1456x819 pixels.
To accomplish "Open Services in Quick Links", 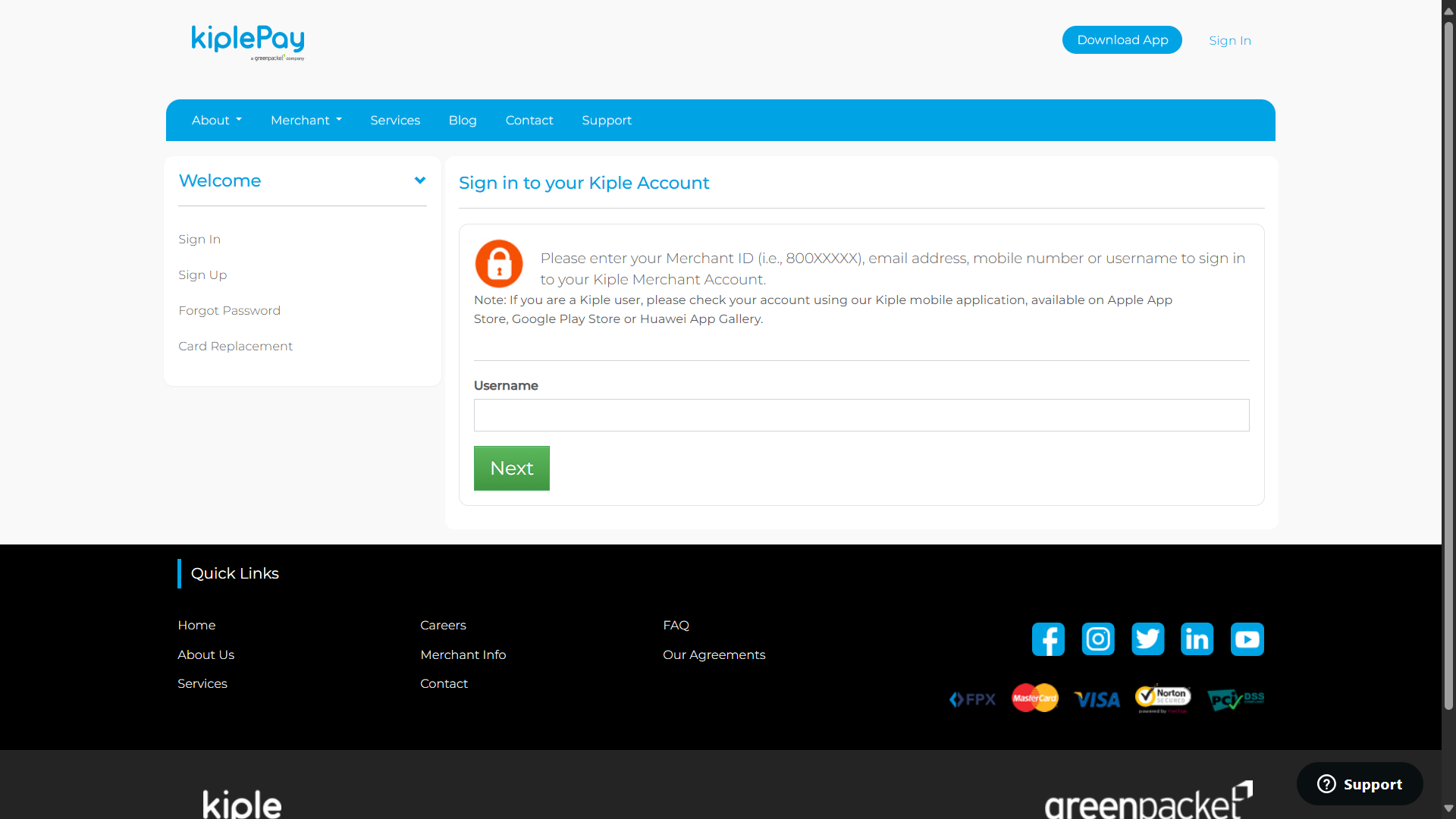I will [x=202, y=684].
